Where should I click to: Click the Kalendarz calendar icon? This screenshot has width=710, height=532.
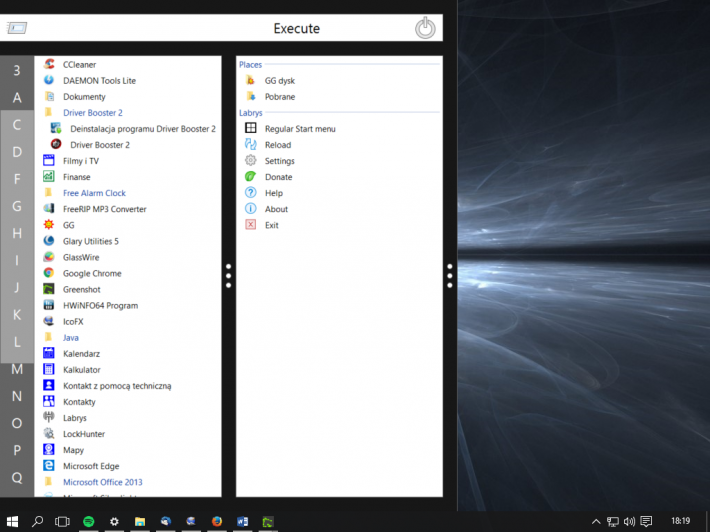(x=49, y=353)
